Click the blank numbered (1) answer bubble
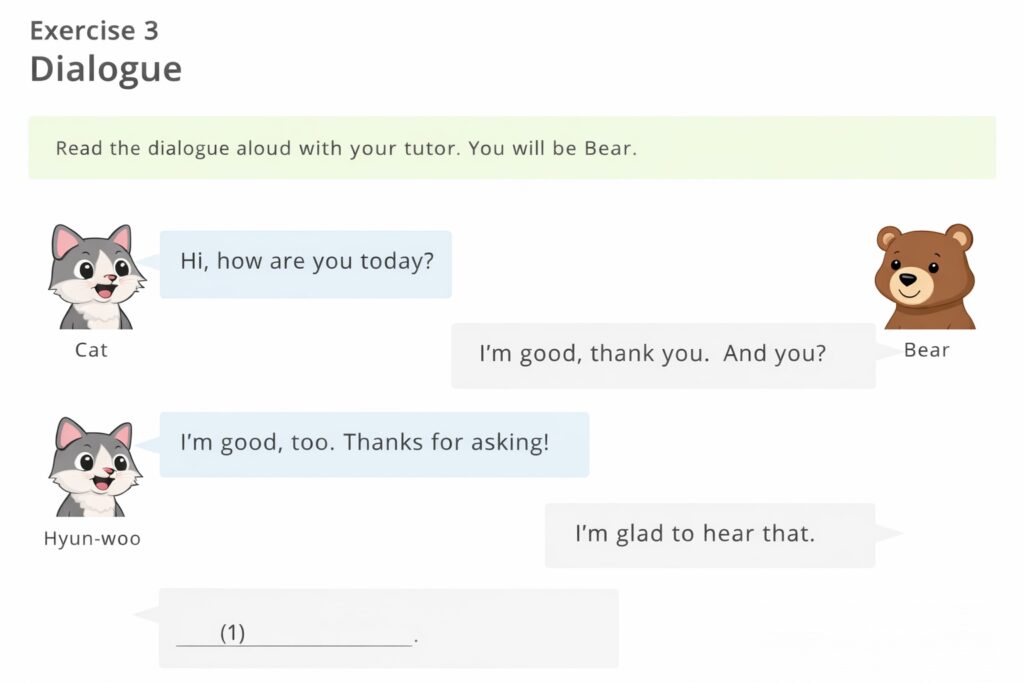The image size is (1024, 683). 388,627
